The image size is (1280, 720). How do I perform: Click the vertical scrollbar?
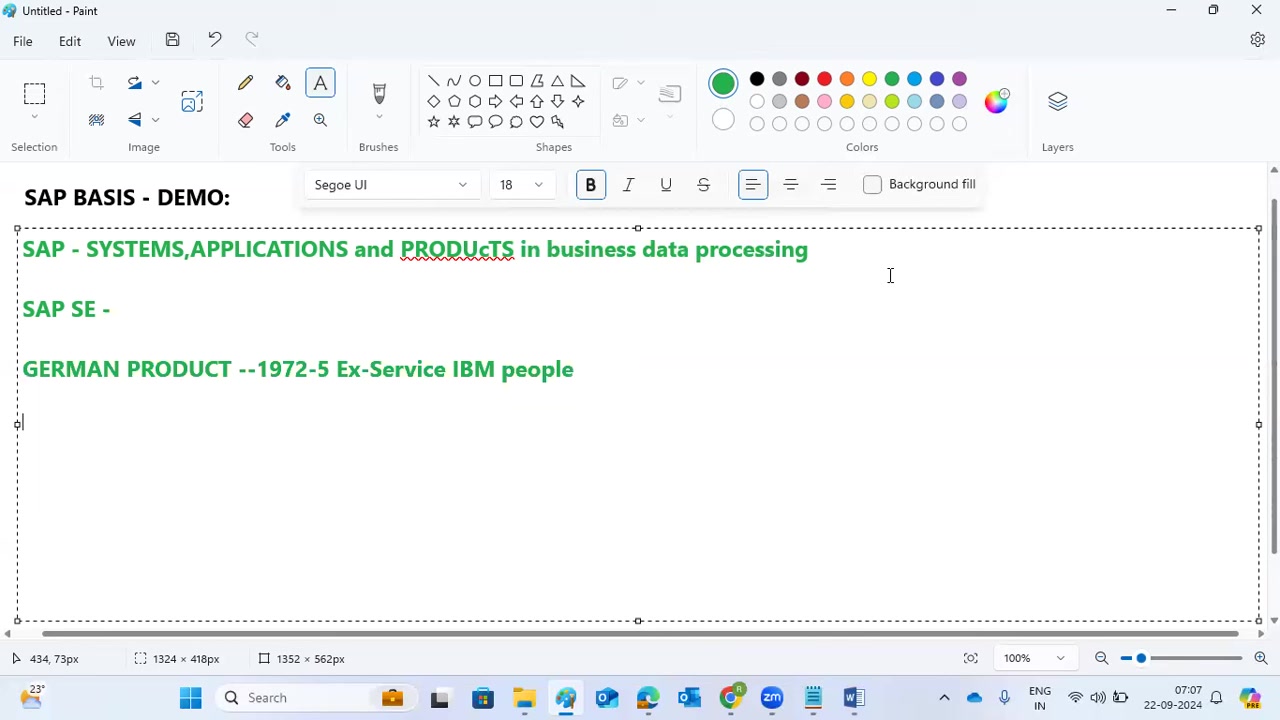point(1273,375)
